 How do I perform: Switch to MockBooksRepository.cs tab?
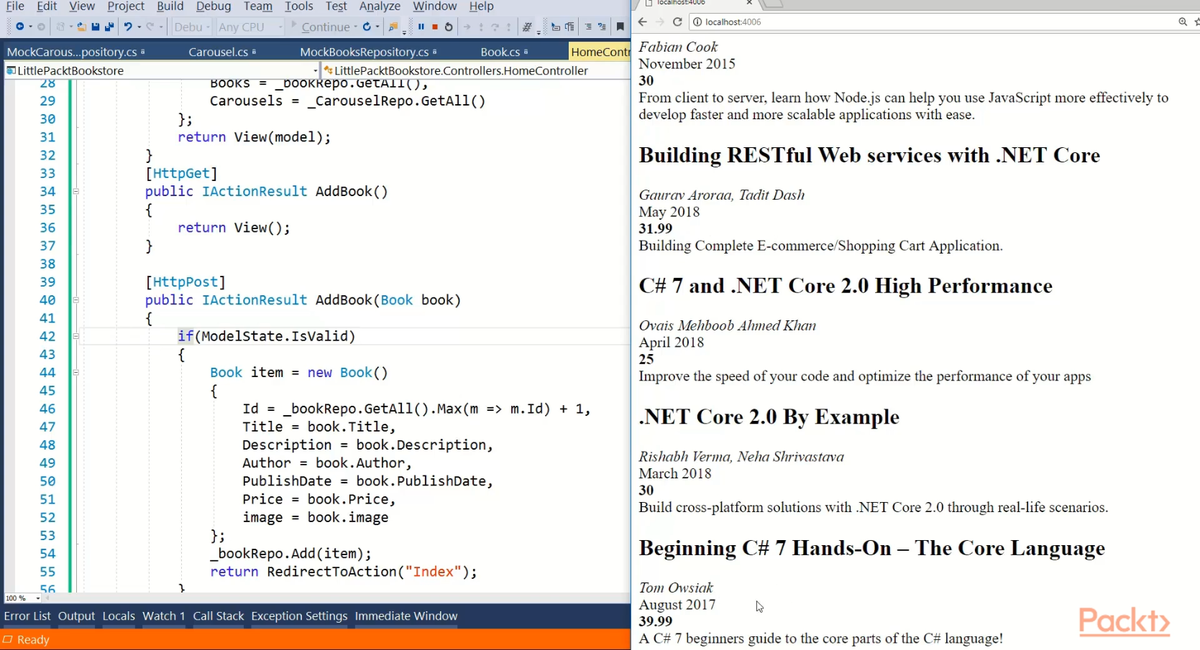368,52
